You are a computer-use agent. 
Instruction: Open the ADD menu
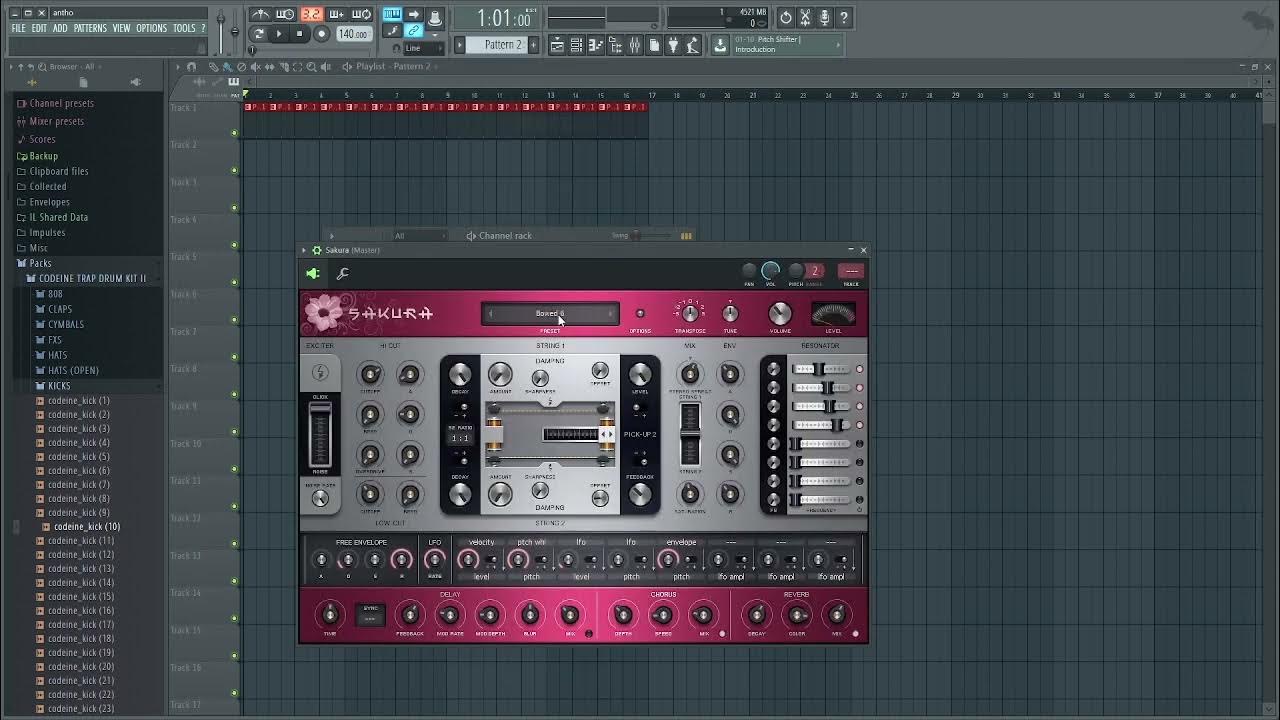click(x=60, y=28)
